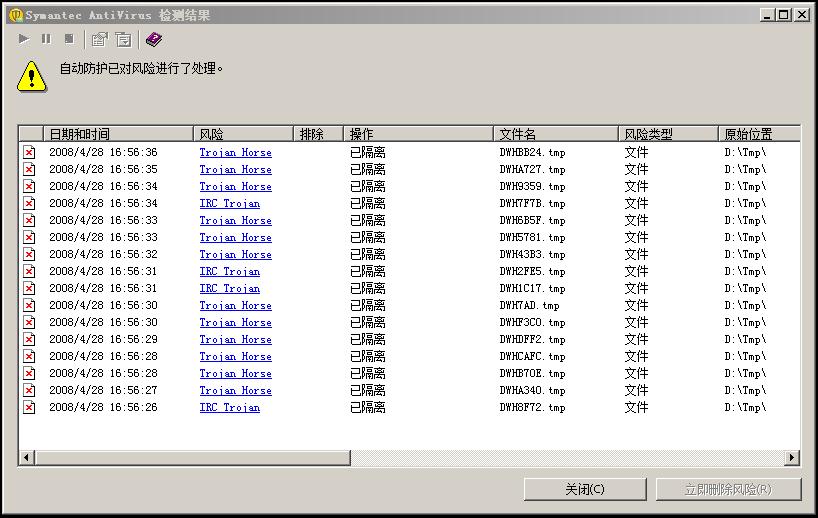Click the play/resume scan toolbar icon
The height and width of the screenshot is (518, 818).
(x=24, y=39)
